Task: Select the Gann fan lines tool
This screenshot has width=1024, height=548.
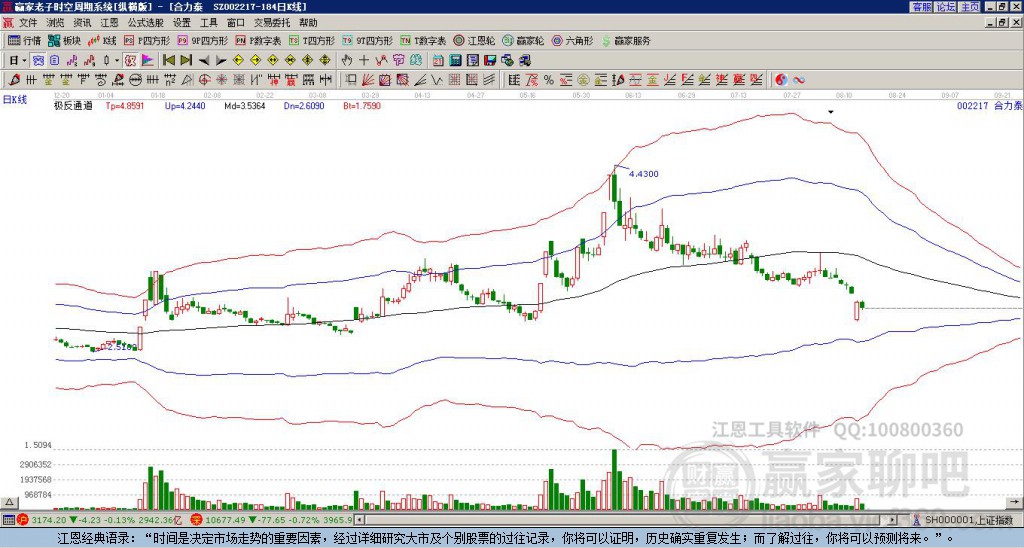Action: click(x=368, y=80)
